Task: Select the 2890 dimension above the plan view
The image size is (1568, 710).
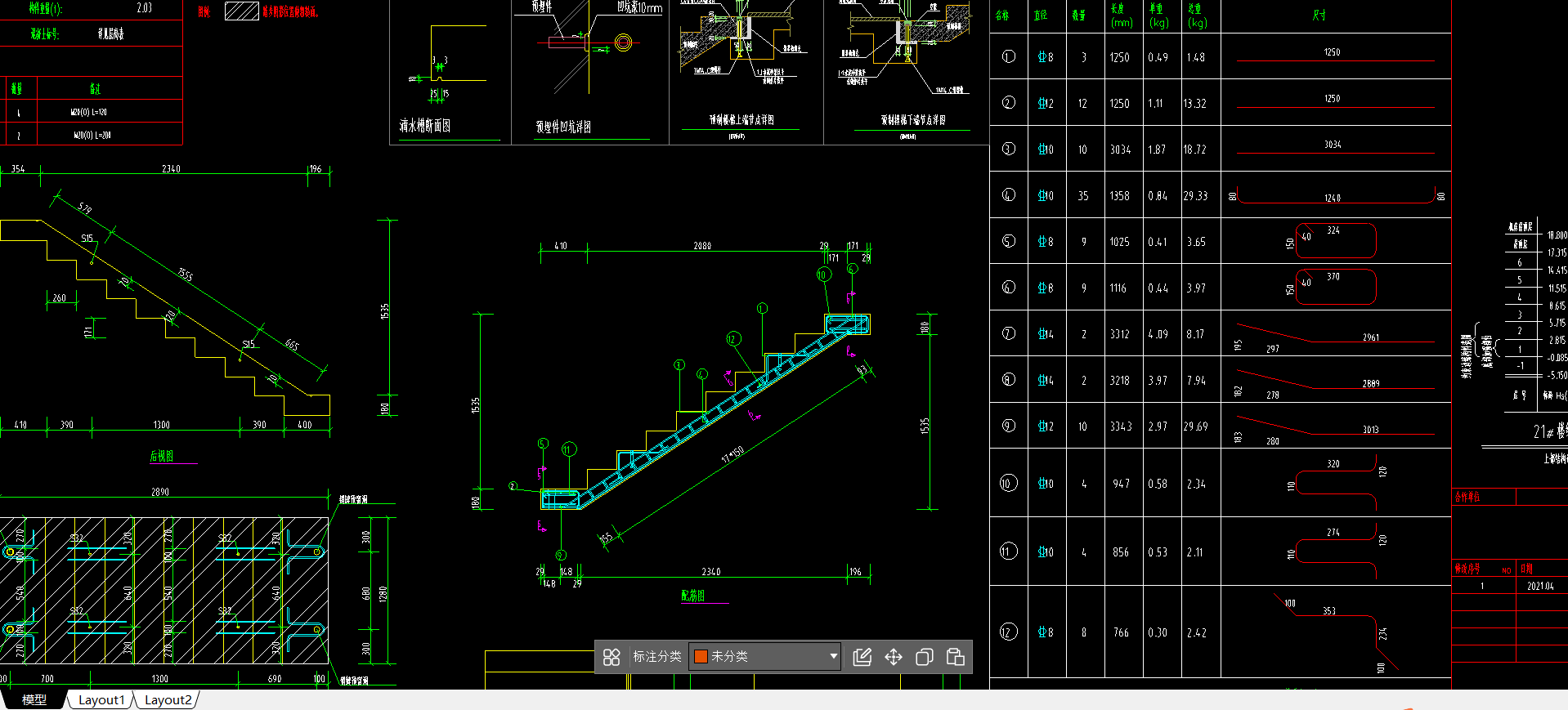Action: (160, 492)
